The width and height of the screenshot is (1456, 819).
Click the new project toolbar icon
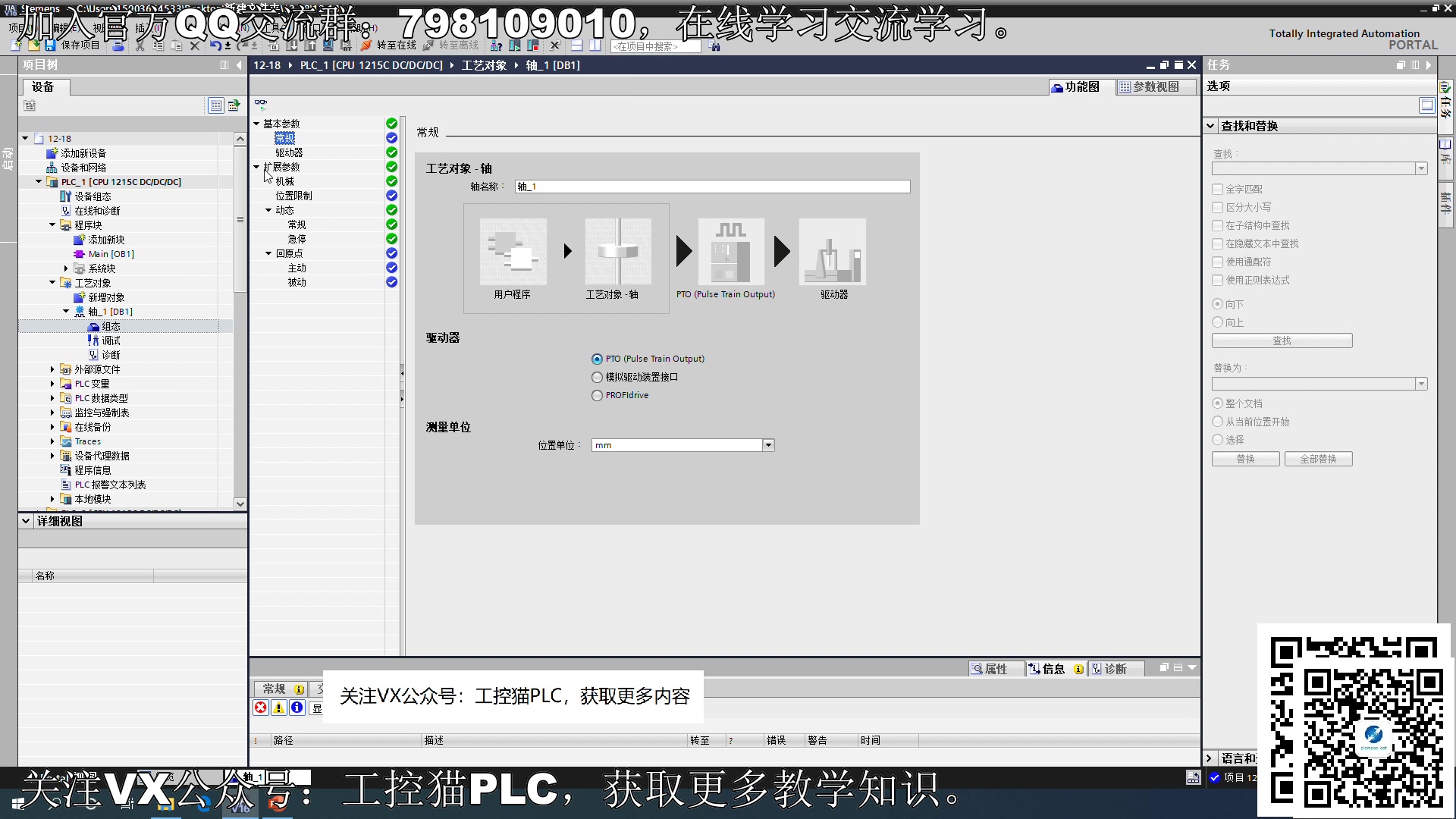(16, 45)
